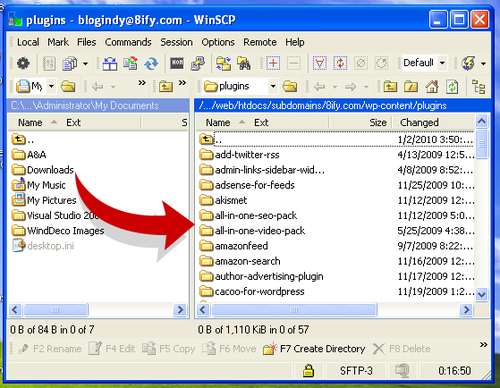This screenshot has width=500, height=388.
Task: Click the F4 Edit button
Action: coord(112,349)
